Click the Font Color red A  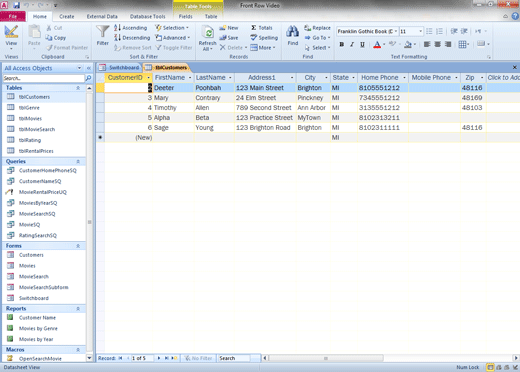377,44
